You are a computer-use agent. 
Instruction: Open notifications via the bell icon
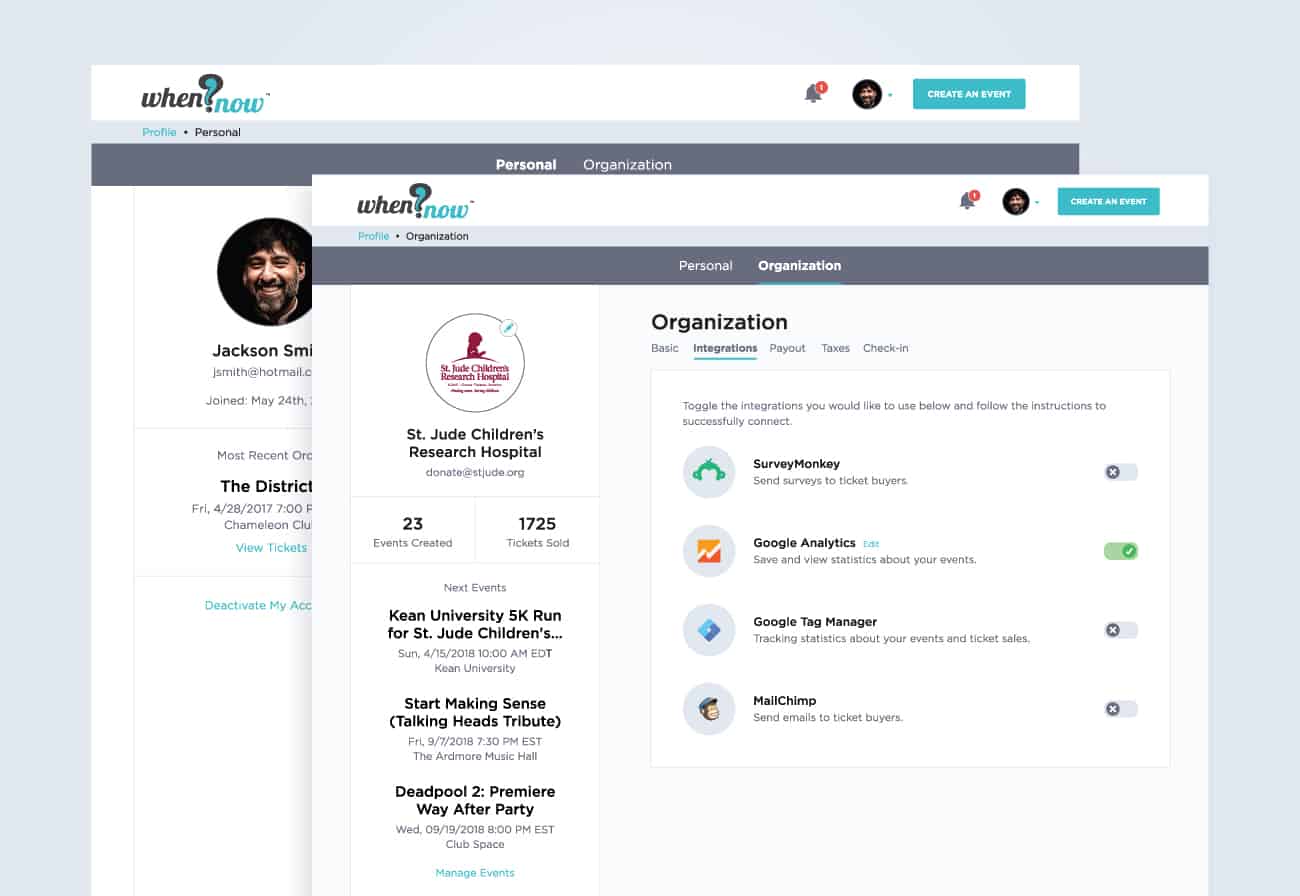968,199
